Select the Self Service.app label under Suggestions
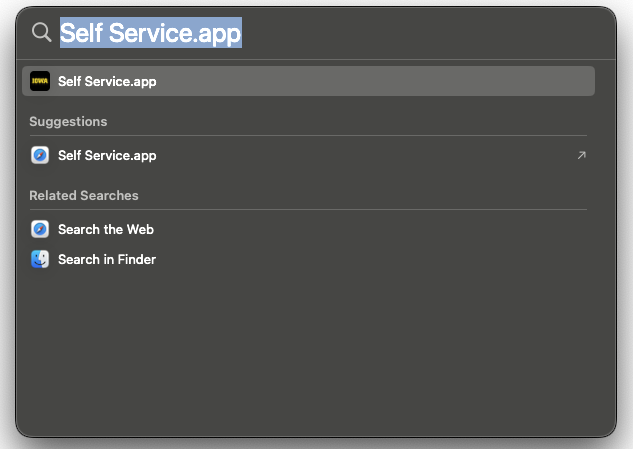This screenshot has height=449, width=633. (x=107, y=155)
